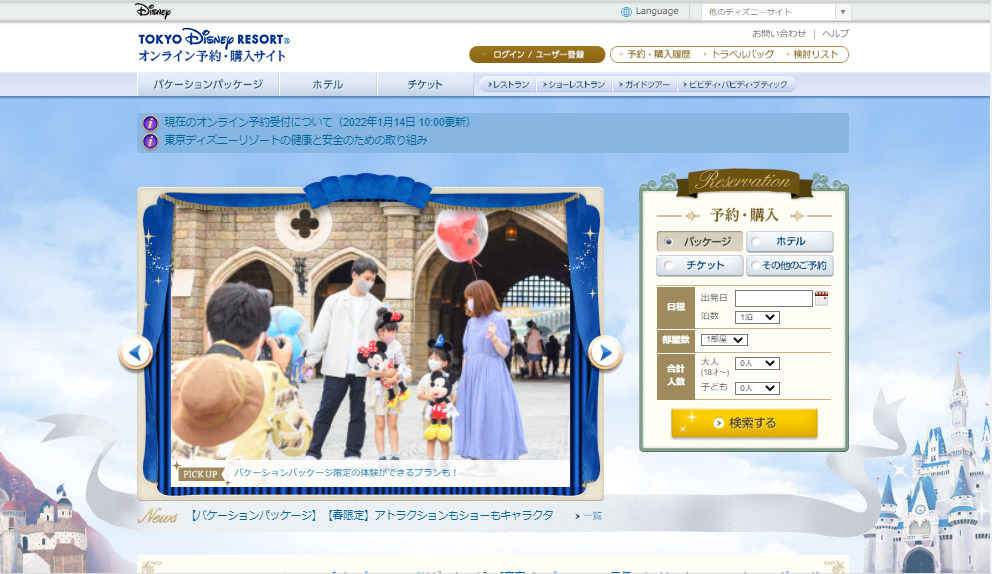The width and height of the screenshot is (992, 574).
Task: Open the バケーションパッケージ navigation tab
Action: click(208, 84)
